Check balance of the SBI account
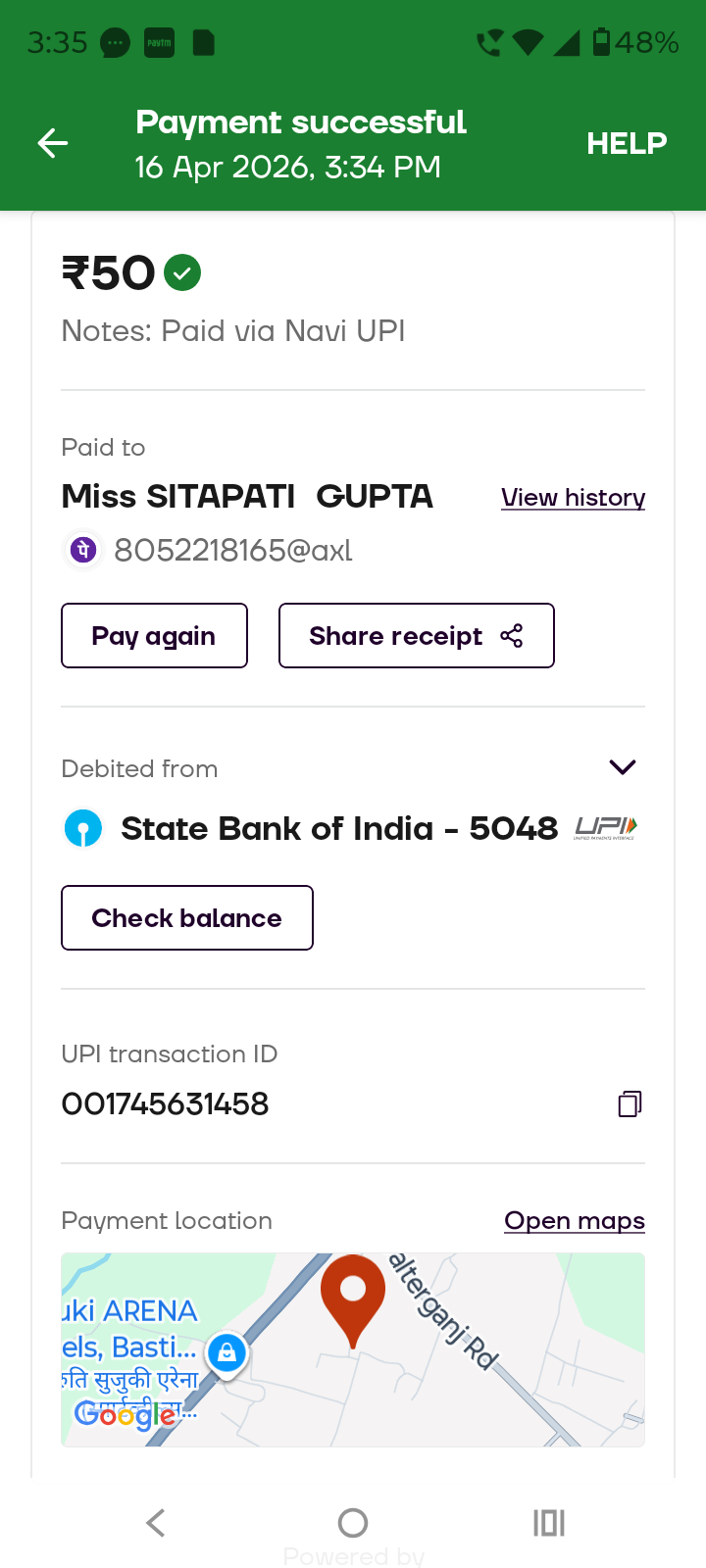706x1568 pixels. point(186,918)
